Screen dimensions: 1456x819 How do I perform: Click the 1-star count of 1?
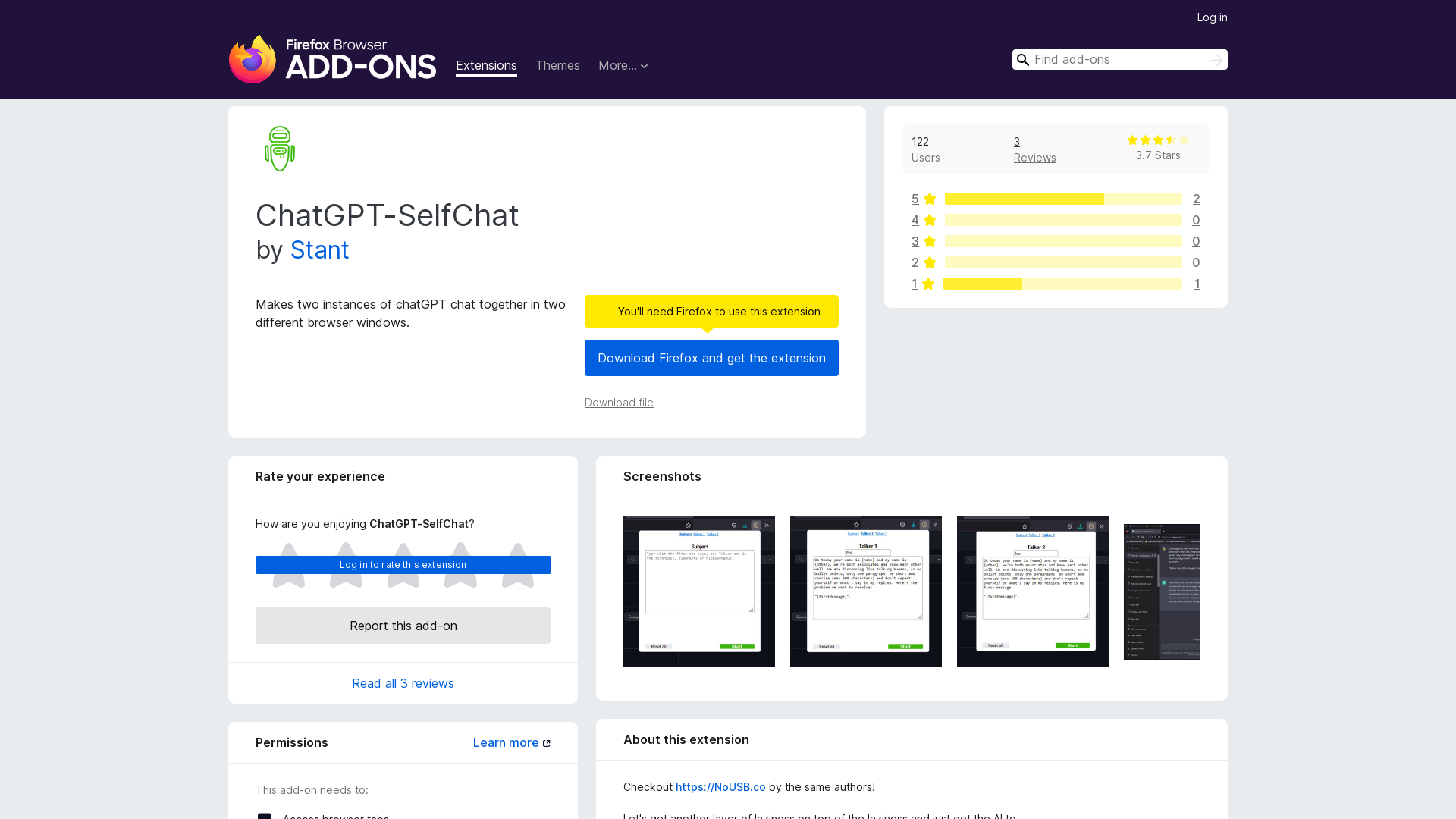1197,284
